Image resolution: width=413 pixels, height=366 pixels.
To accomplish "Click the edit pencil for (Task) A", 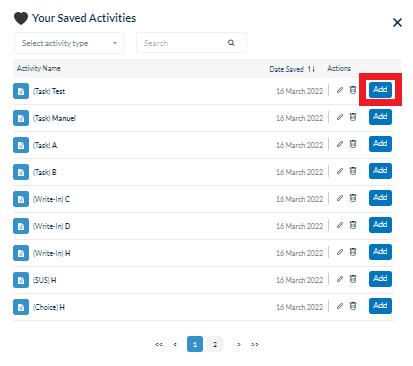I will pyautogui.click(x=340, y=144).
